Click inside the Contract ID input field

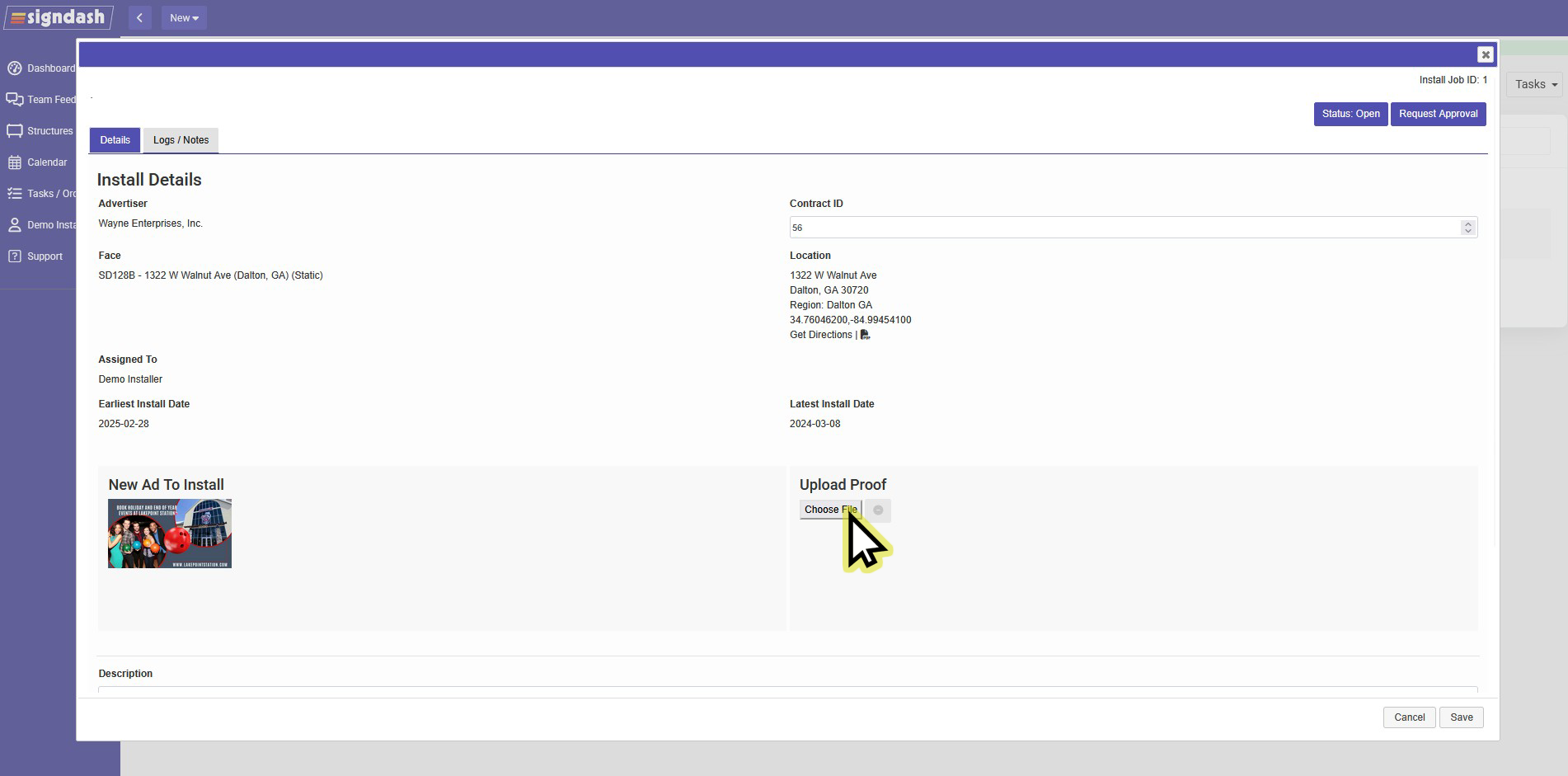pyautogui.click(x=1121, y=228)
